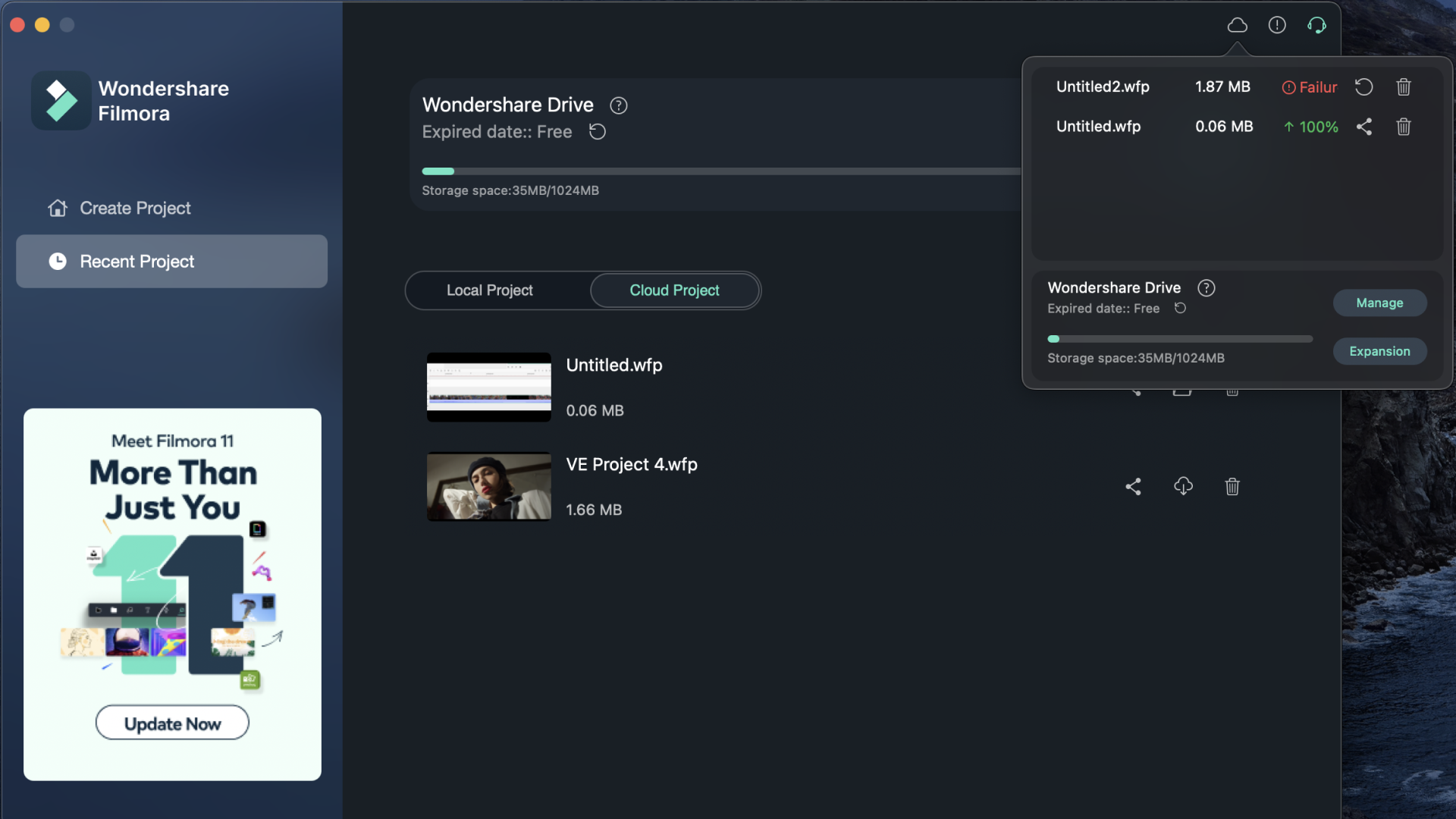Open the notification alert icon
Image resolution: width=1456 pixels, height=819 pixels.
coord(1277,25)
